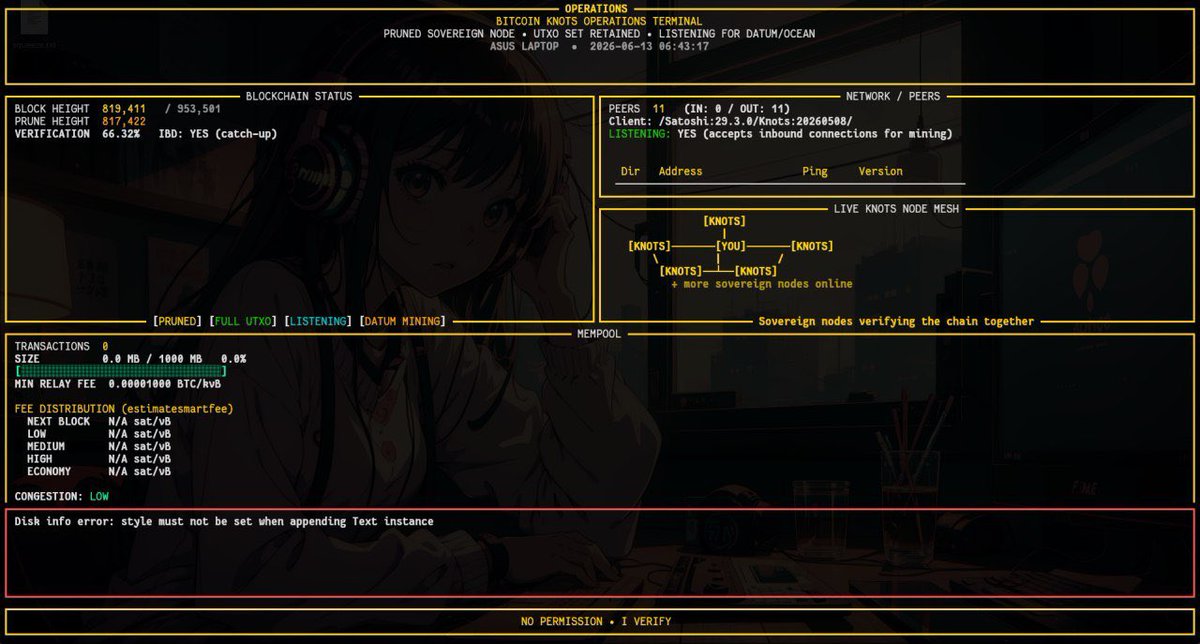Screen dimensions: 1200x644
Task: Click the mempool size progress bar
Action: (121, 371)
